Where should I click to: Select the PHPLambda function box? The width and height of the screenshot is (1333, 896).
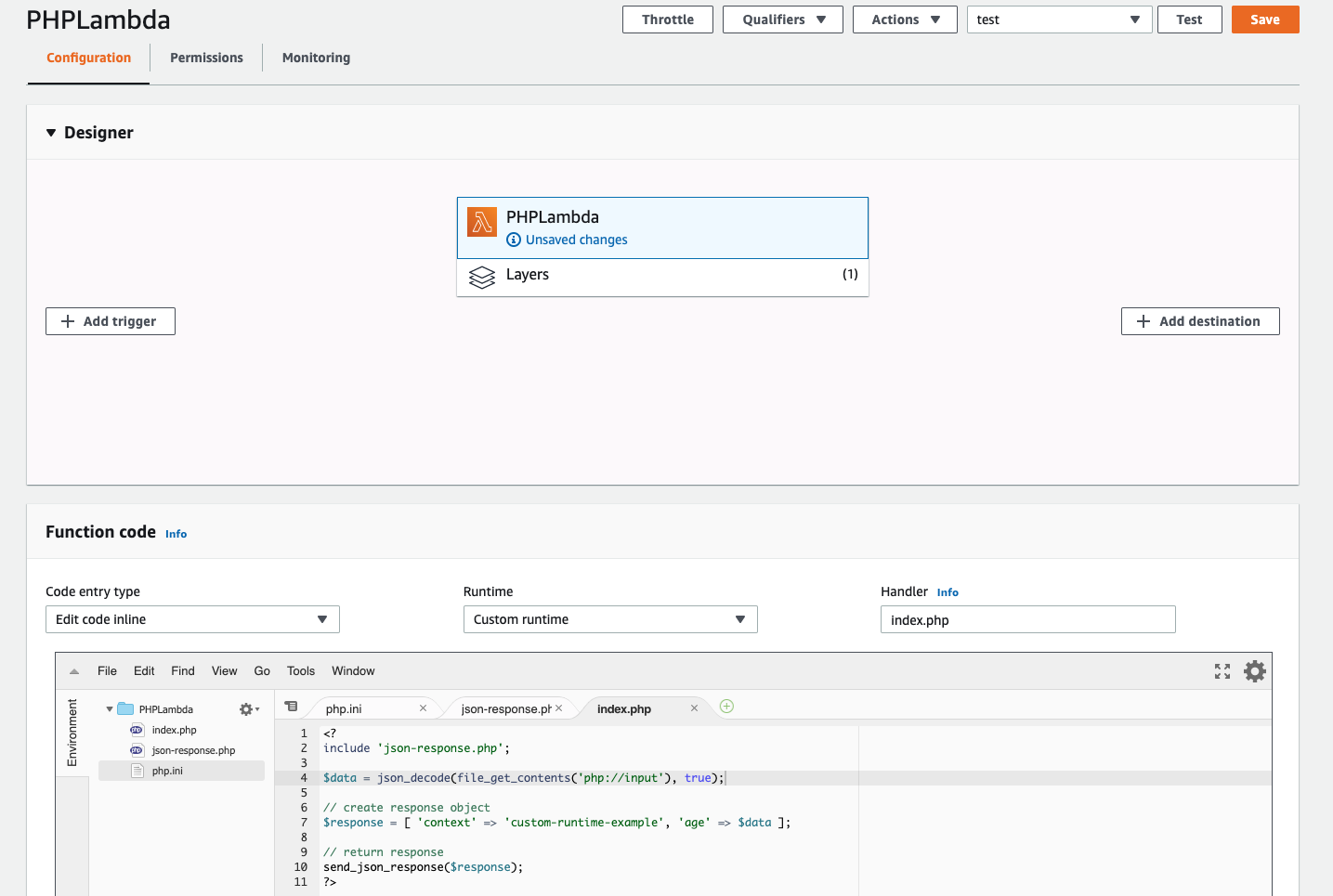[x=662, y=227]
